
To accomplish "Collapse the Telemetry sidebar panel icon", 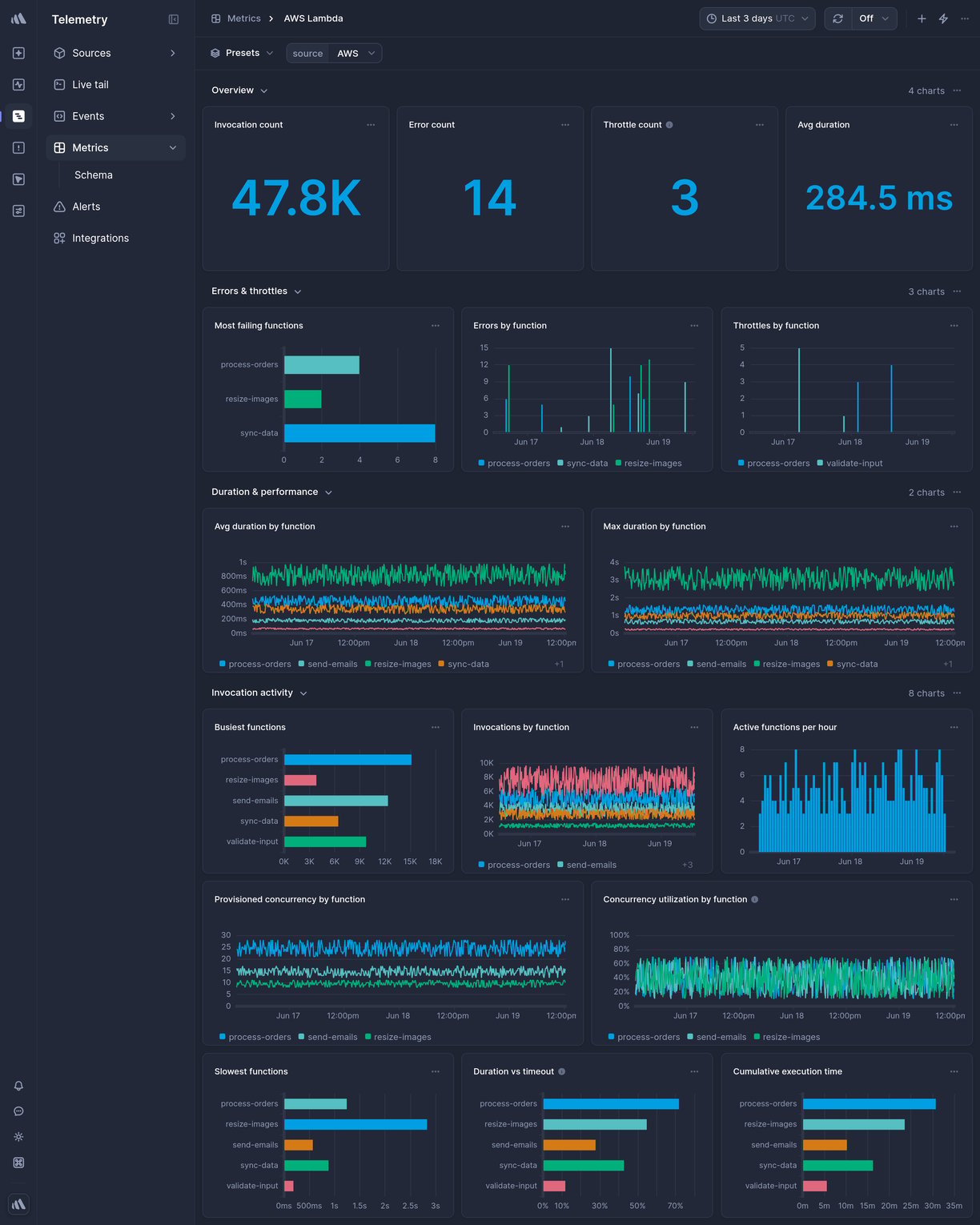I will [174, 19].
